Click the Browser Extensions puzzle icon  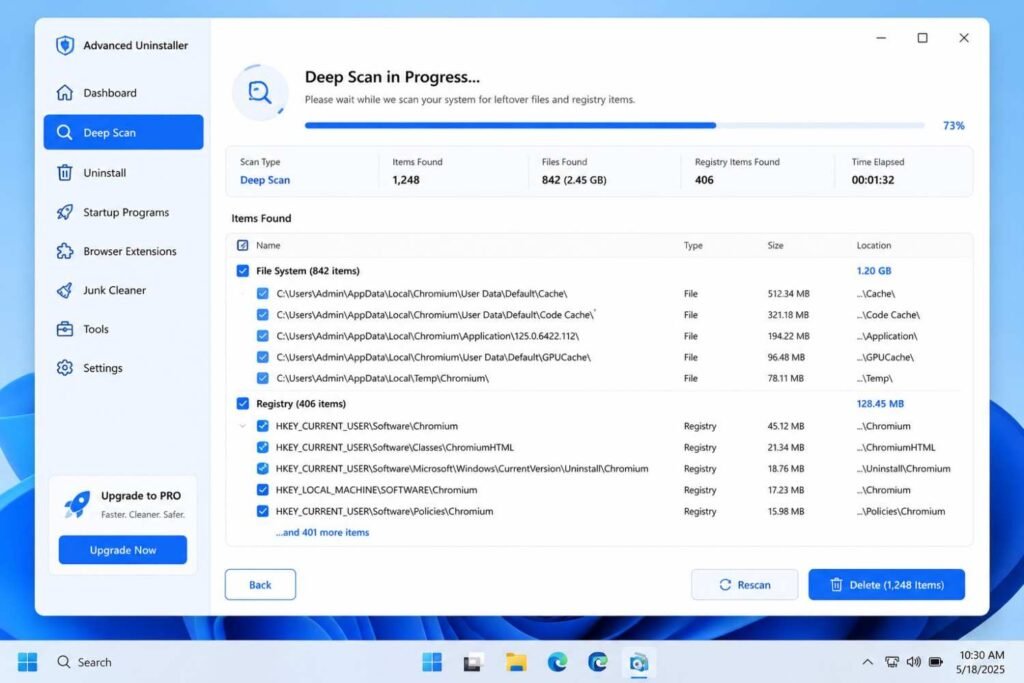point(65,251)
